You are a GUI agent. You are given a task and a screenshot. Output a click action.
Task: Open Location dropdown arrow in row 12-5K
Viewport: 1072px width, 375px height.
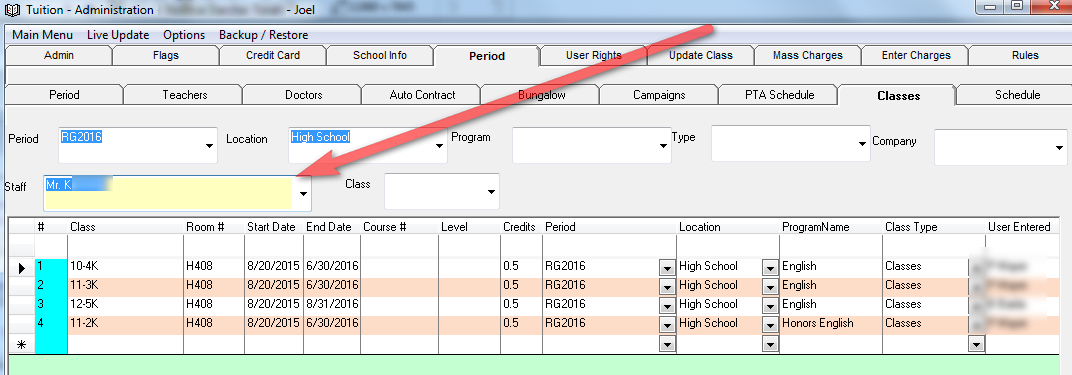pyautogui.click(x=770, y=306)
